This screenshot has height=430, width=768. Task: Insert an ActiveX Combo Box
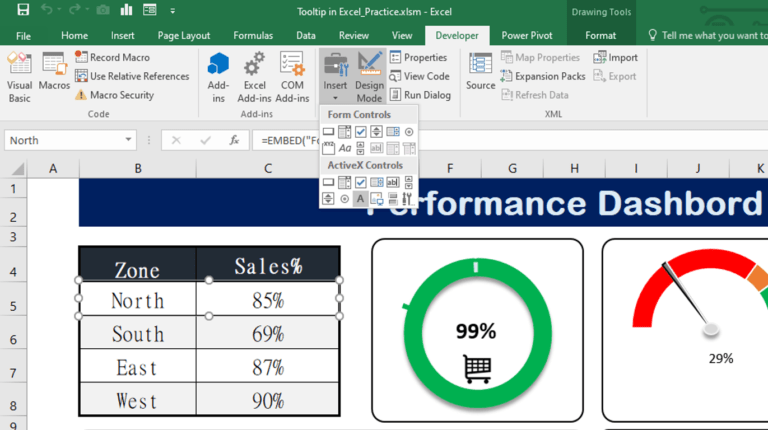click(x=345, y=182)
